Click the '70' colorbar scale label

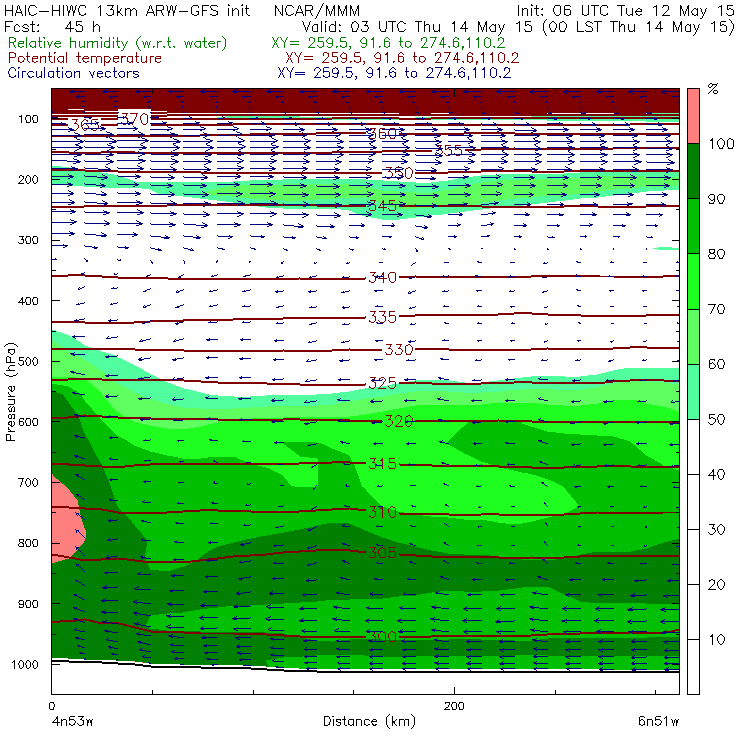click(x=716, y=309)
